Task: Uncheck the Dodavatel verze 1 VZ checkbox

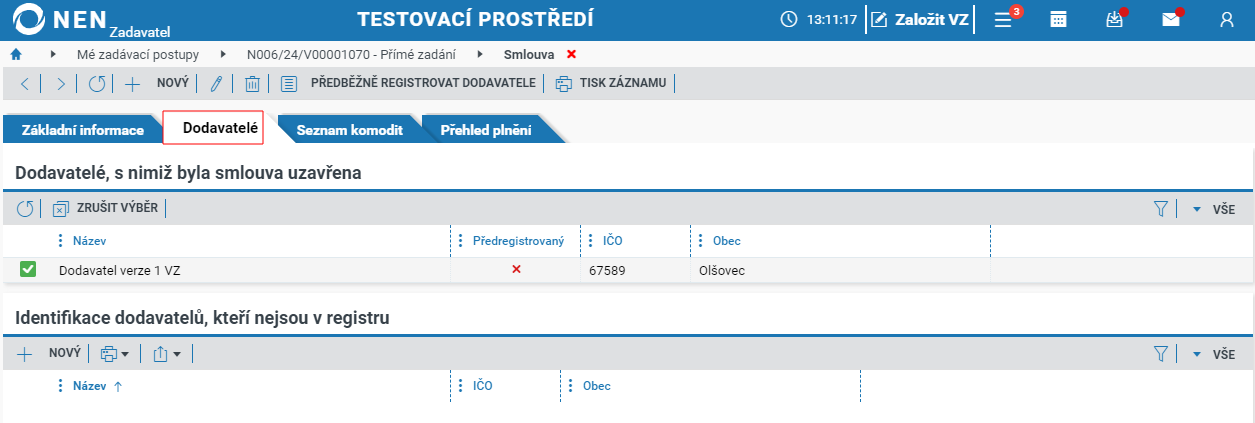Action: pos(28,269)
